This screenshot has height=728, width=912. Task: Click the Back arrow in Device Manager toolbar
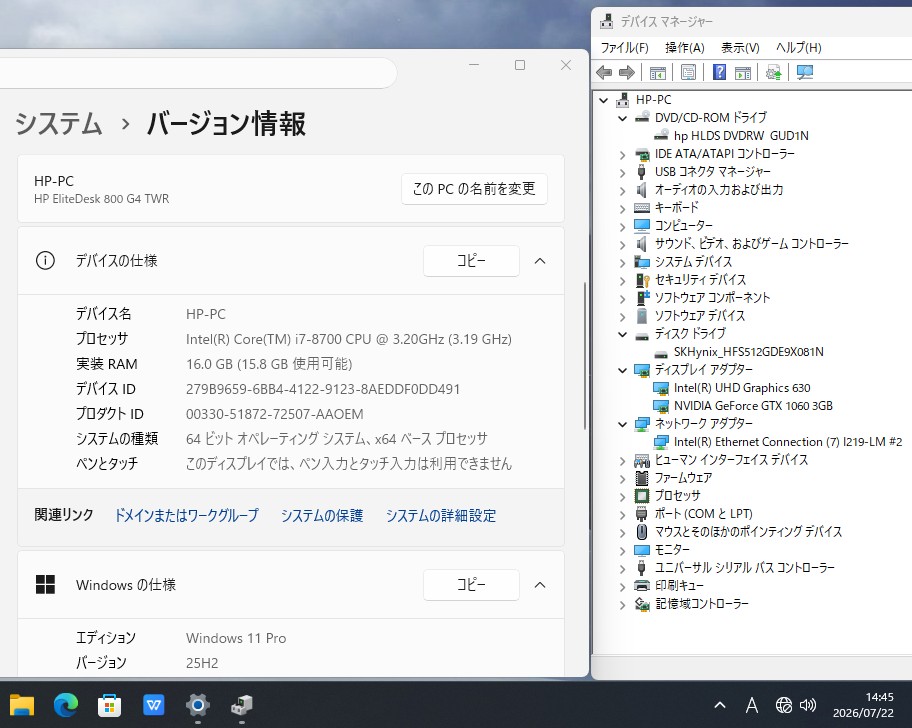[604, 73]
